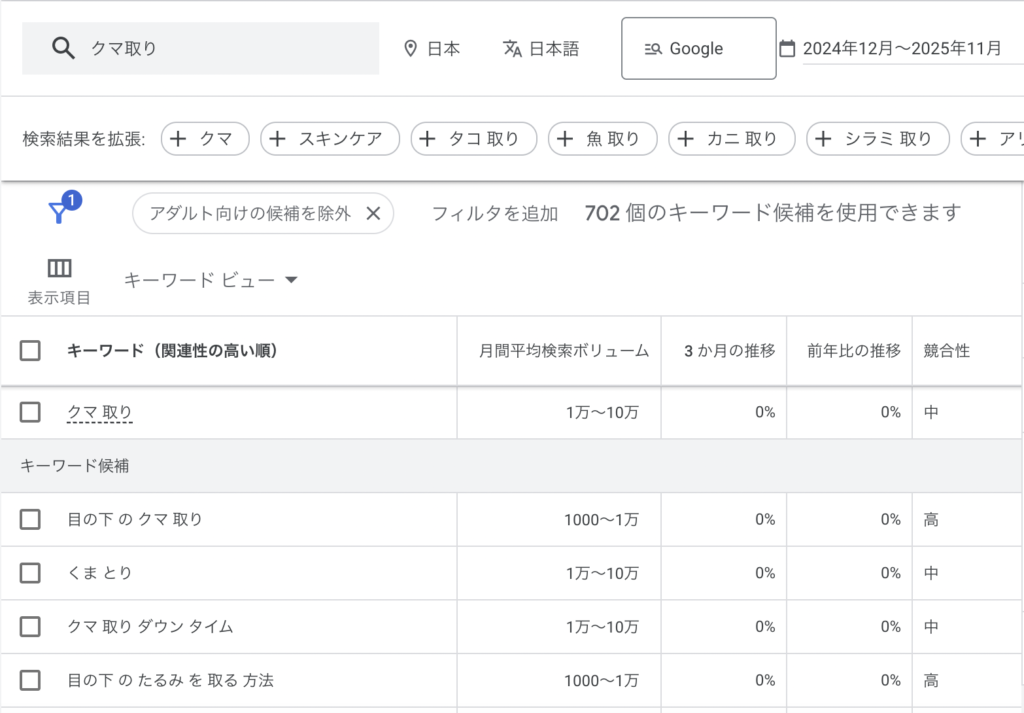The height and width of the screenshot is (713, 1024).
Task: Expand the キーワード ビュー dropdown
Action: pyautogui.click(x=211, y=280)
